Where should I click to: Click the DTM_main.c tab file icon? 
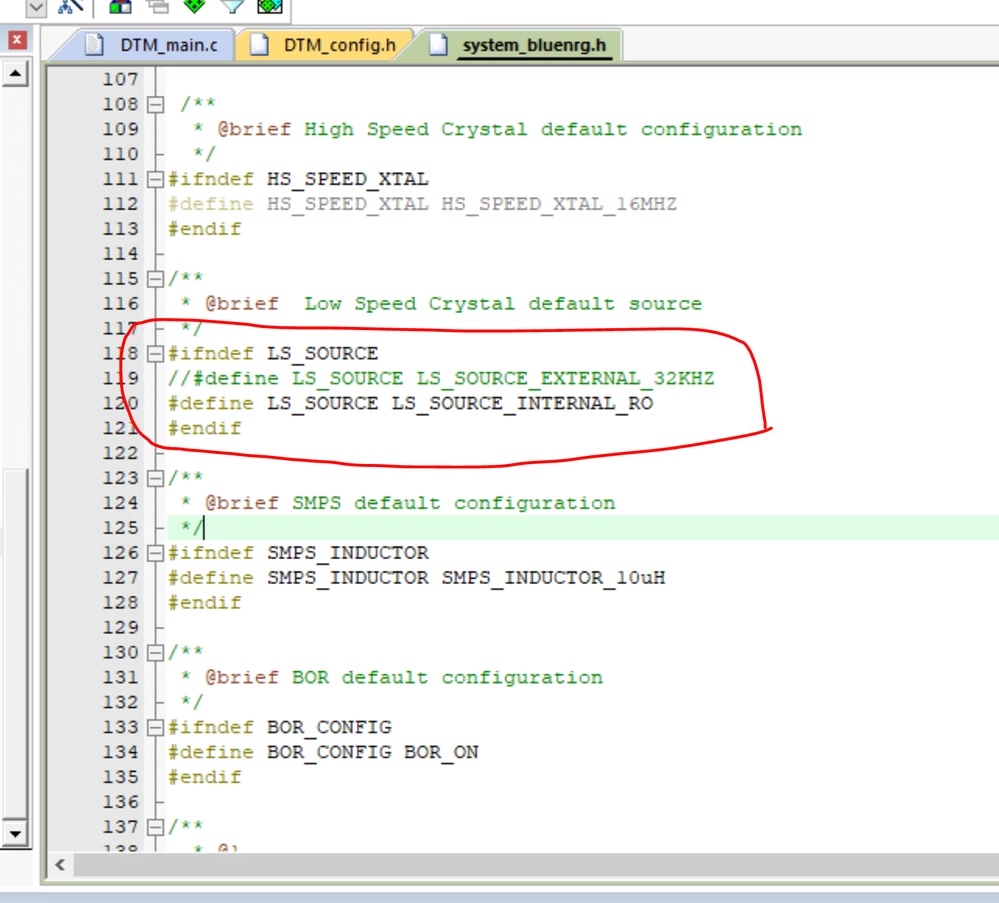94,45
